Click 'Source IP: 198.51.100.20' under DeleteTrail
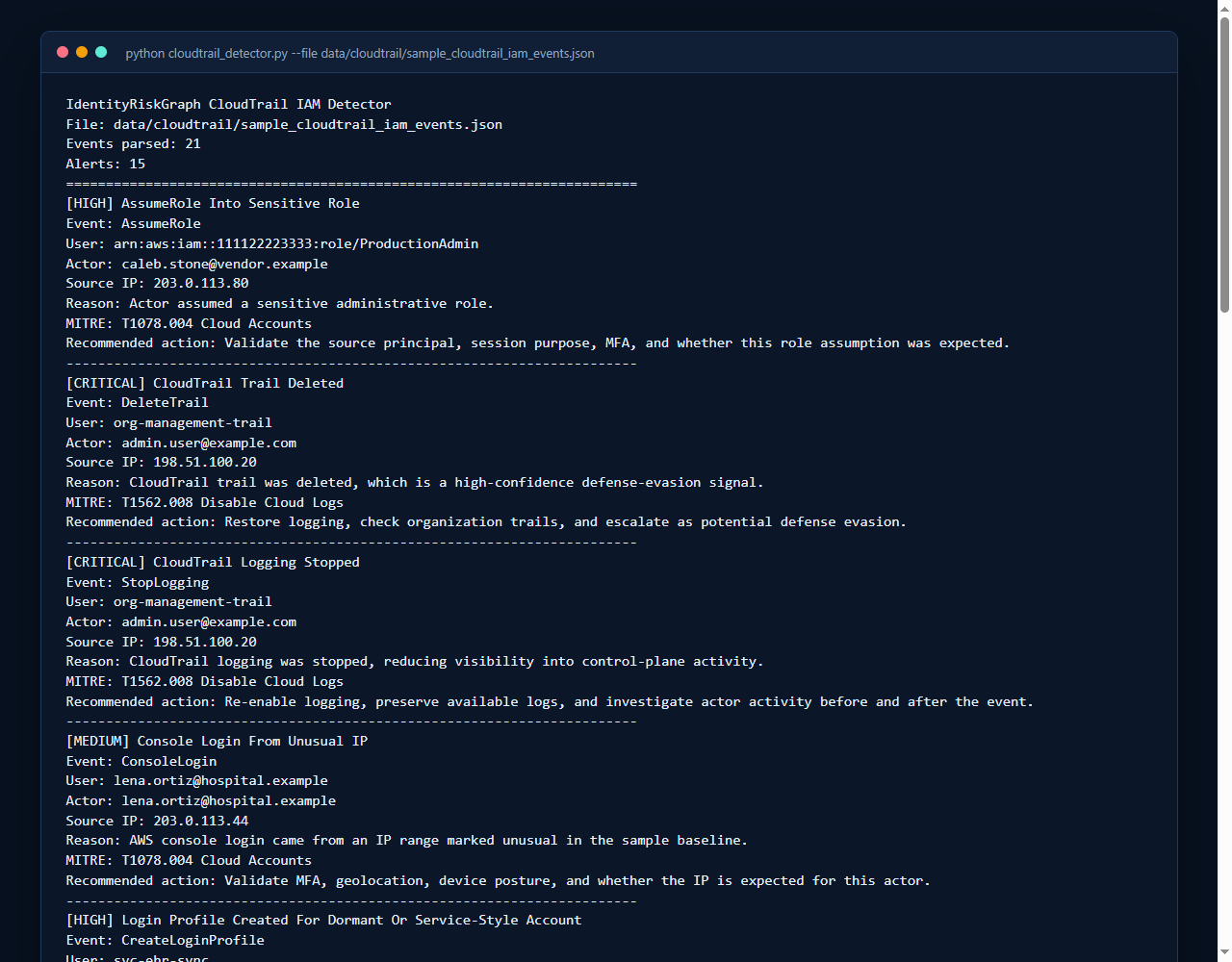 (162, 462)
